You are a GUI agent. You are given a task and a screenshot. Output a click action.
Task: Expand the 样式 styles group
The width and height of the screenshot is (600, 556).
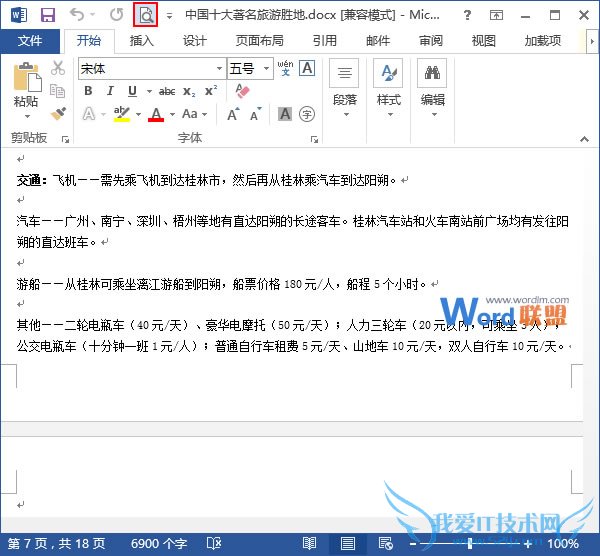[x=389, y=89]
